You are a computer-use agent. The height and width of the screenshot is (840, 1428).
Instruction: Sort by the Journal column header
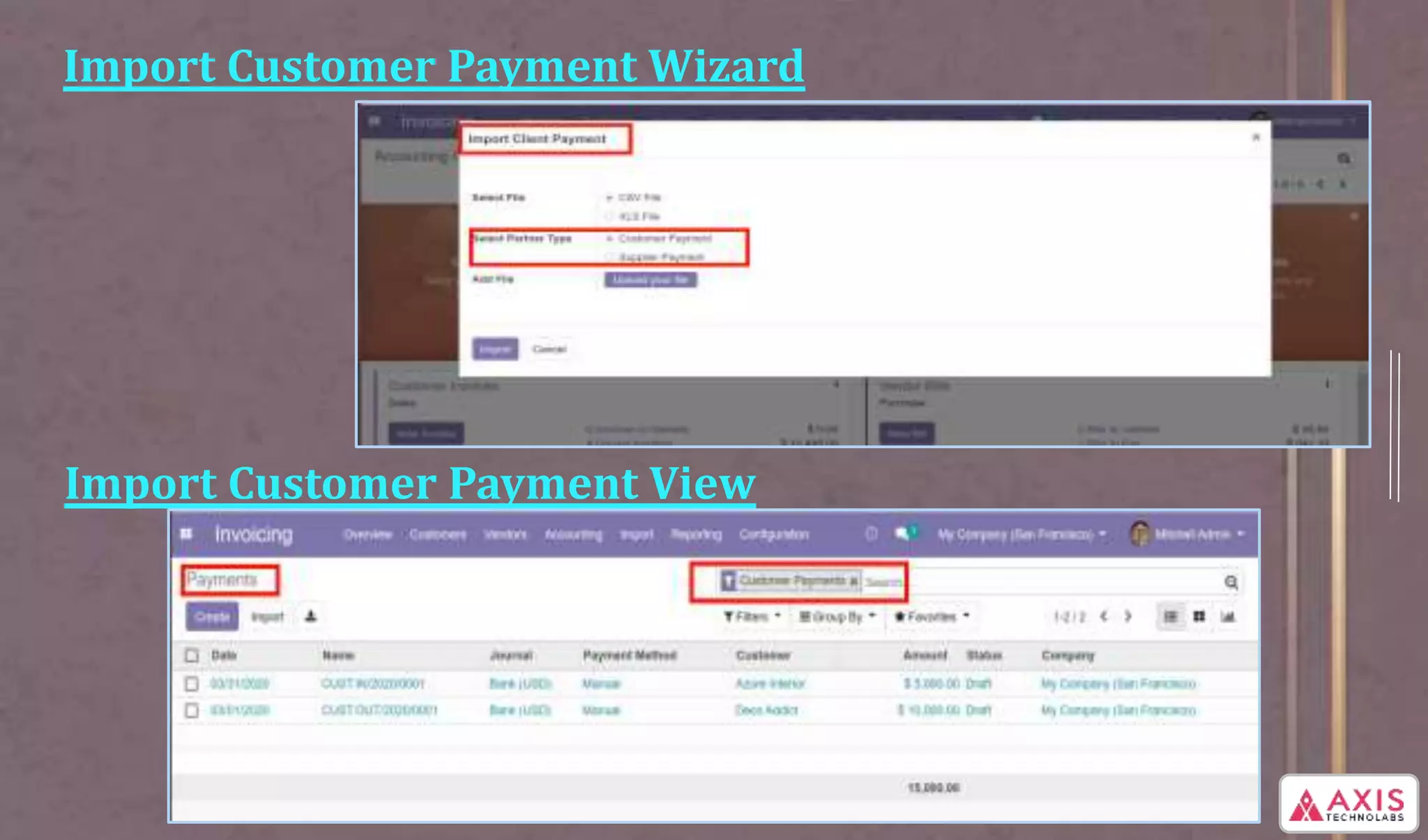coord(511,655)
